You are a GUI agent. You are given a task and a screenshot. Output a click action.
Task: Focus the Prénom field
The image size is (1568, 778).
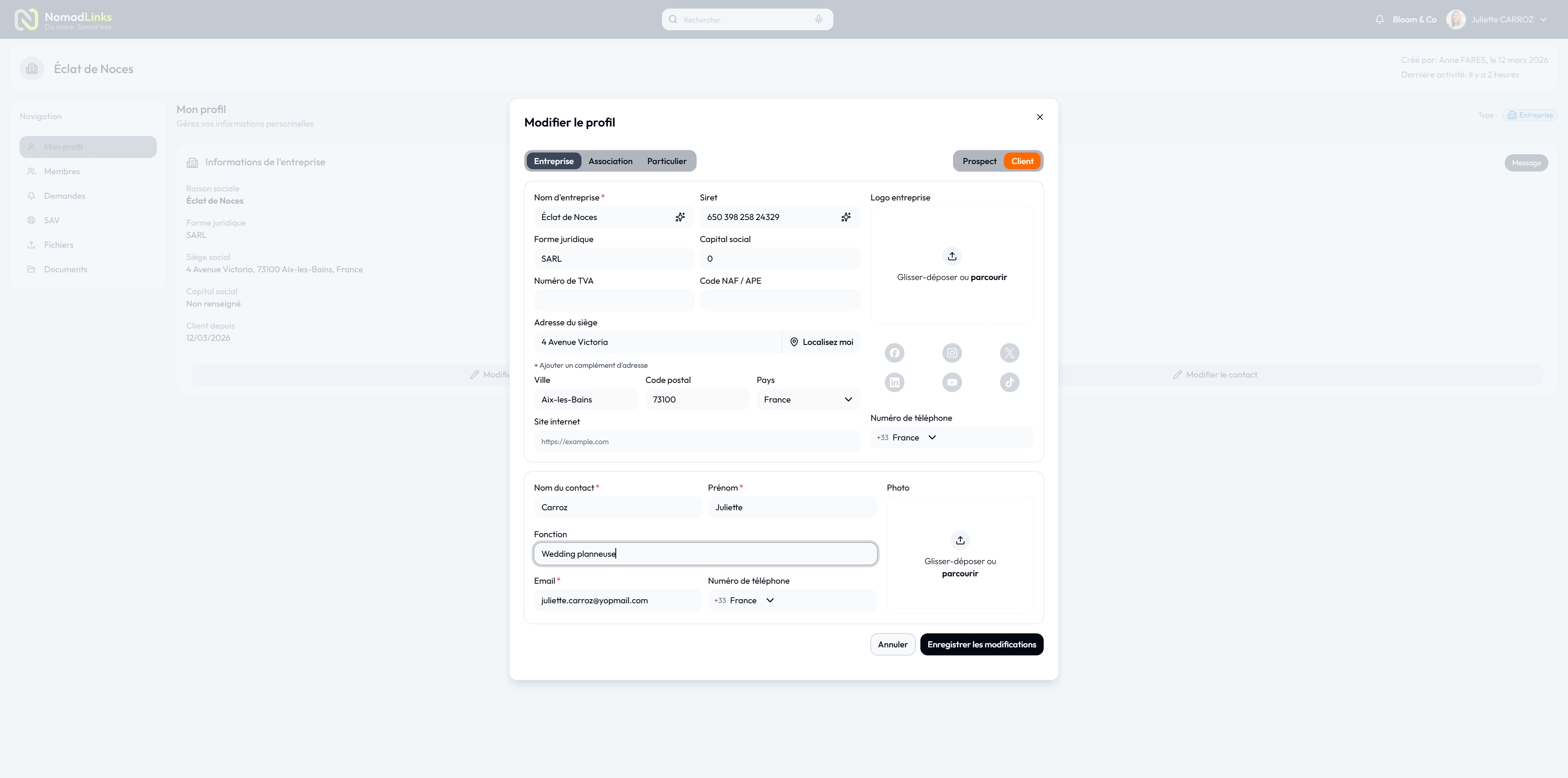[792, 507]
